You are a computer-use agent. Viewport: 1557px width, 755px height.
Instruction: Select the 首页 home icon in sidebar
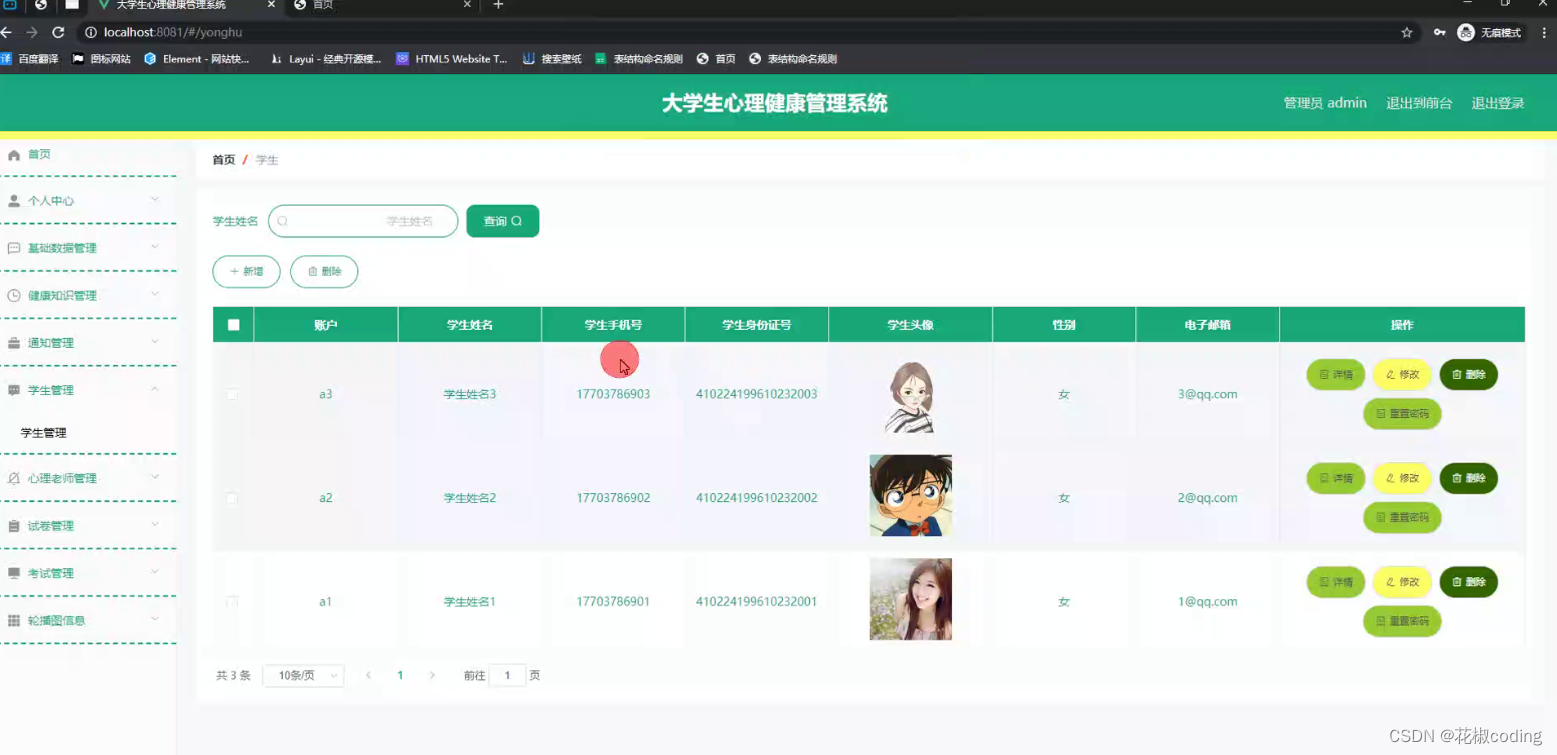pos(14,154)
